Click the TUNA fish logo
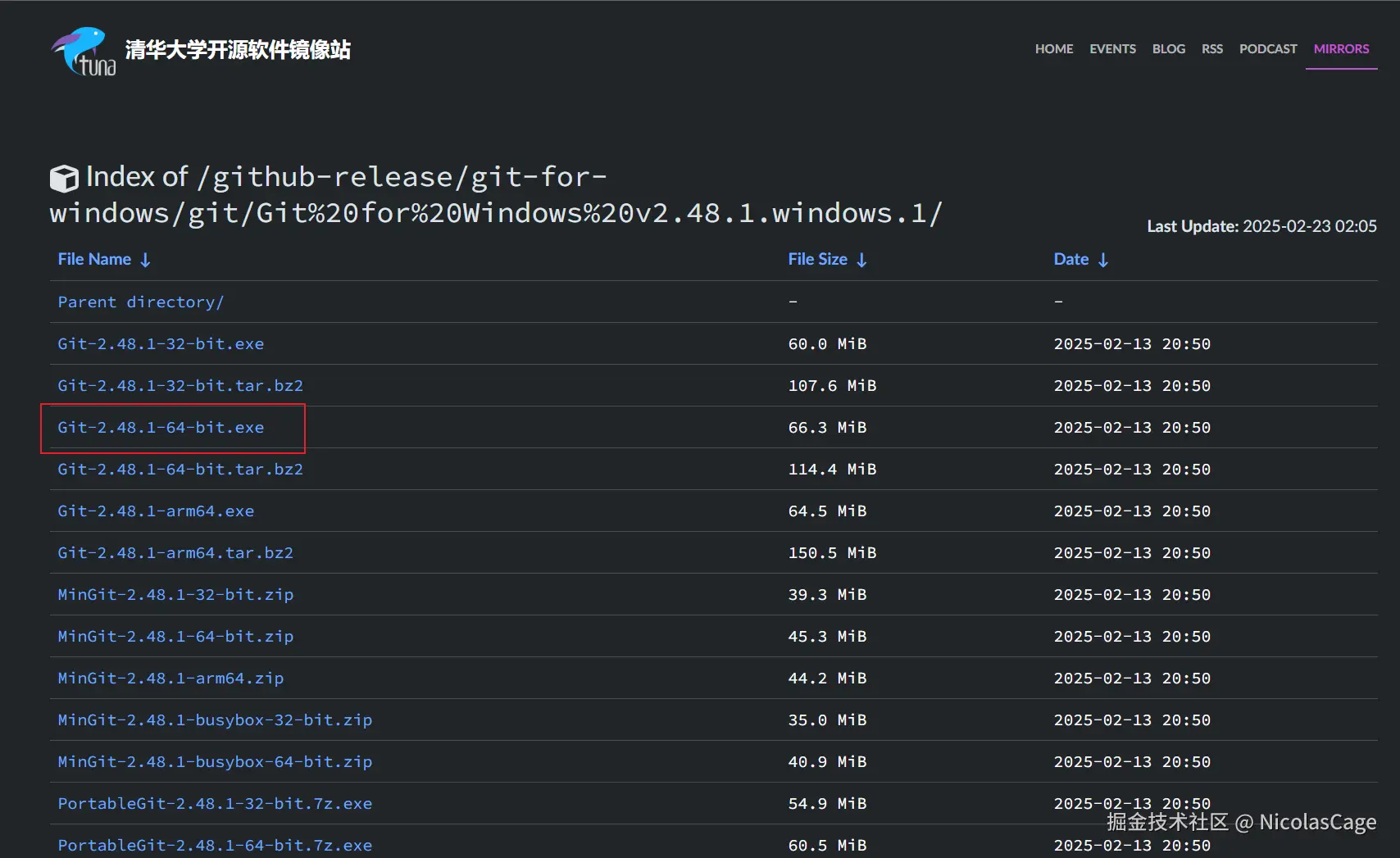 coord(84,51)
